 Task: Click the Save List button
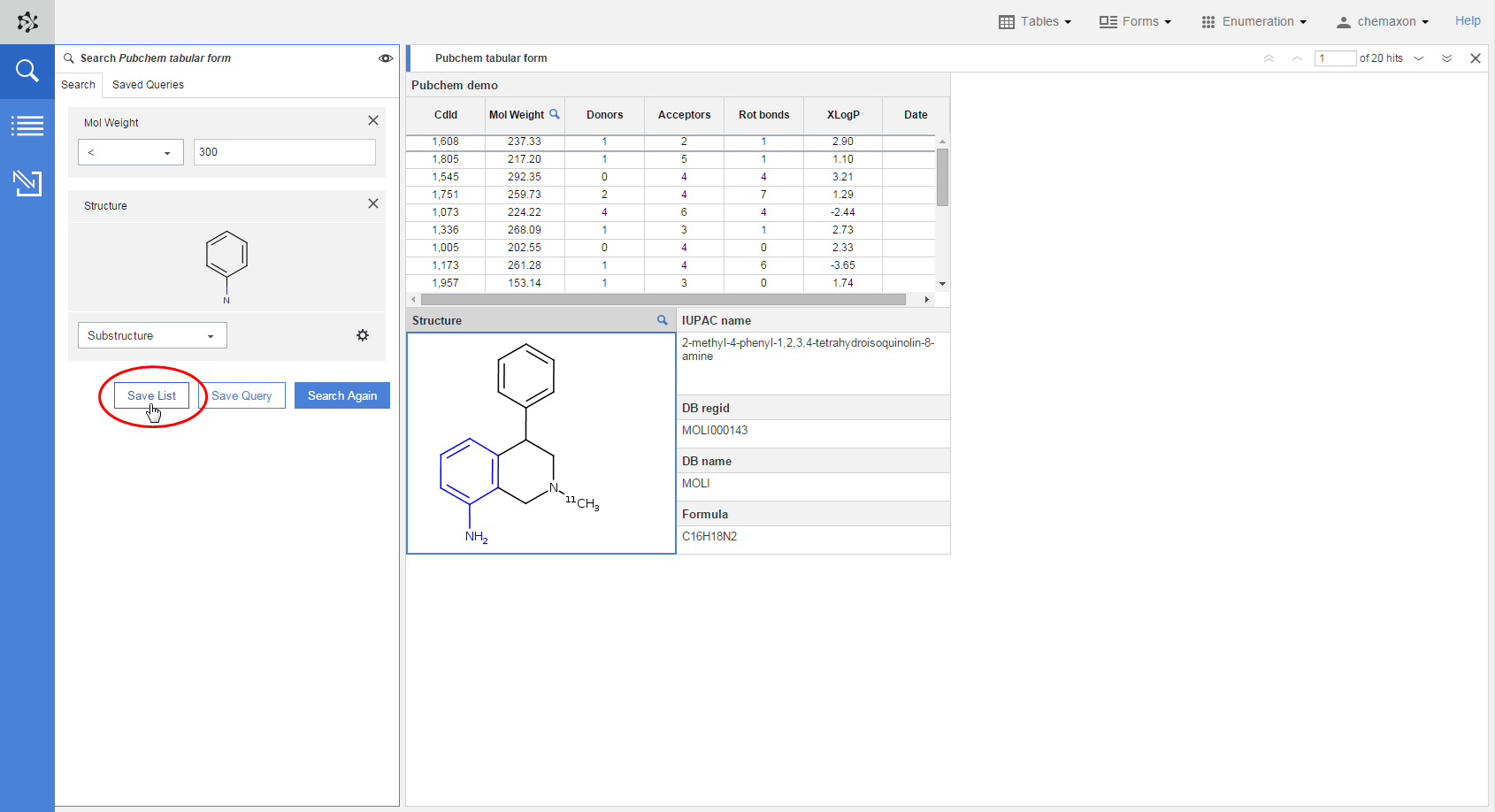coord(151,395)
